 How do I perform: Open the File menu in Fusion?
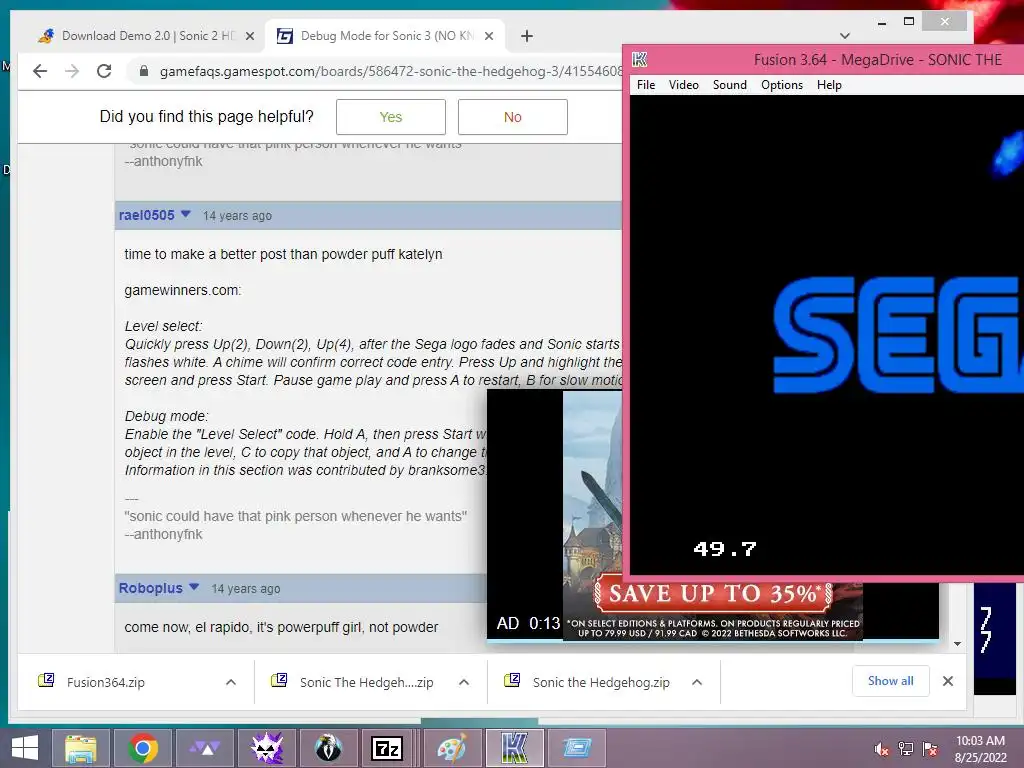click(645, 85)
